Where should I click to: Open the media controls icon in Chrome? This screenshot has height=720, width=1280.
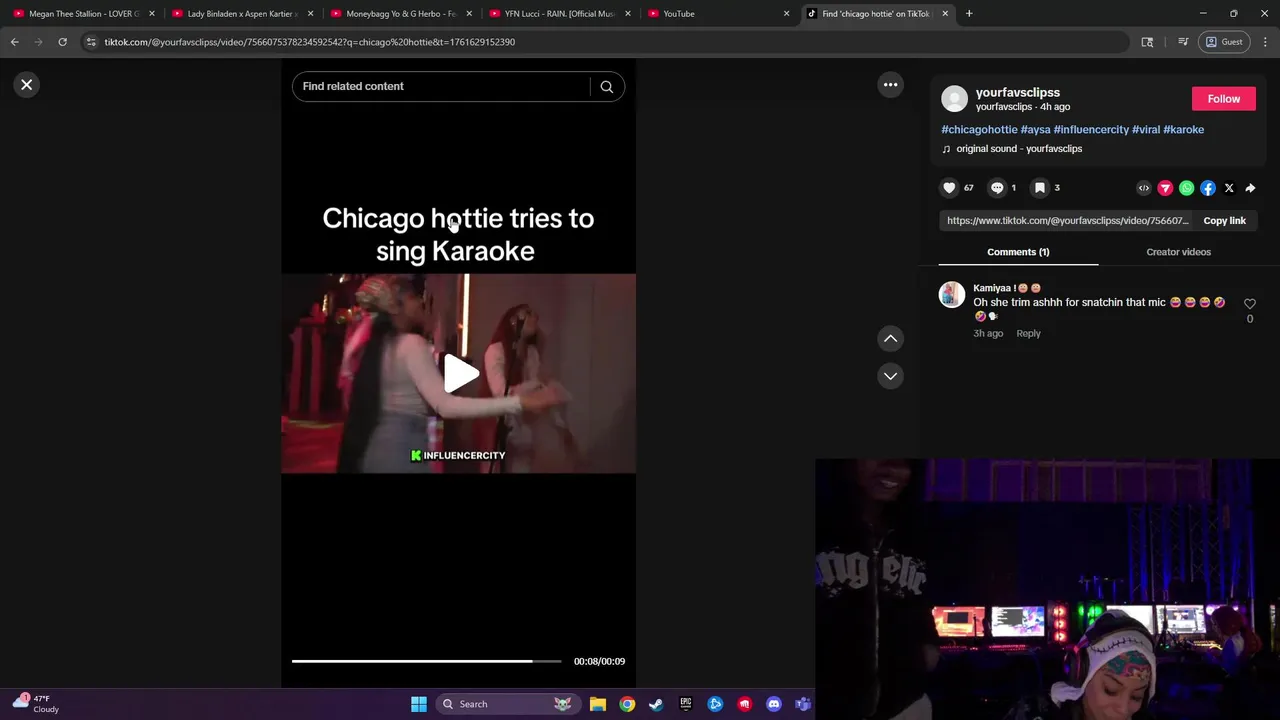point(1183,42)
